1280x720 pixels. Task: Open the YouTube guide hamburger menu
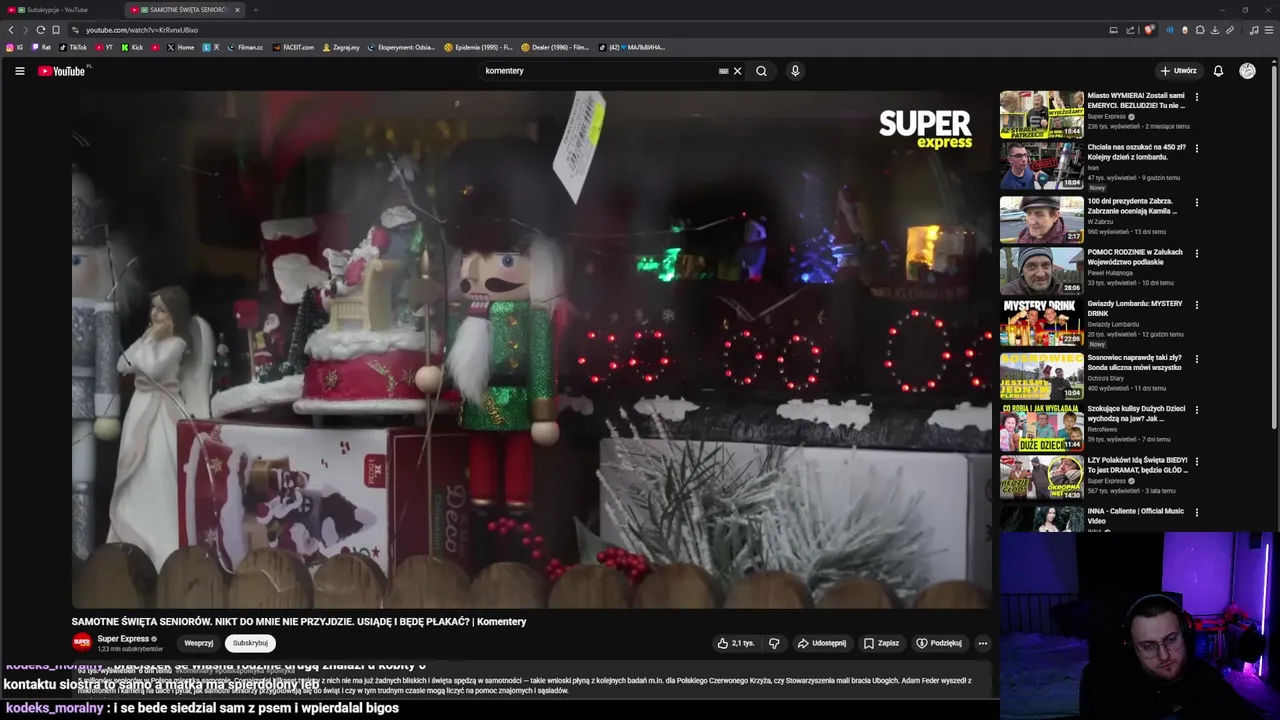(x=19, y=71)
